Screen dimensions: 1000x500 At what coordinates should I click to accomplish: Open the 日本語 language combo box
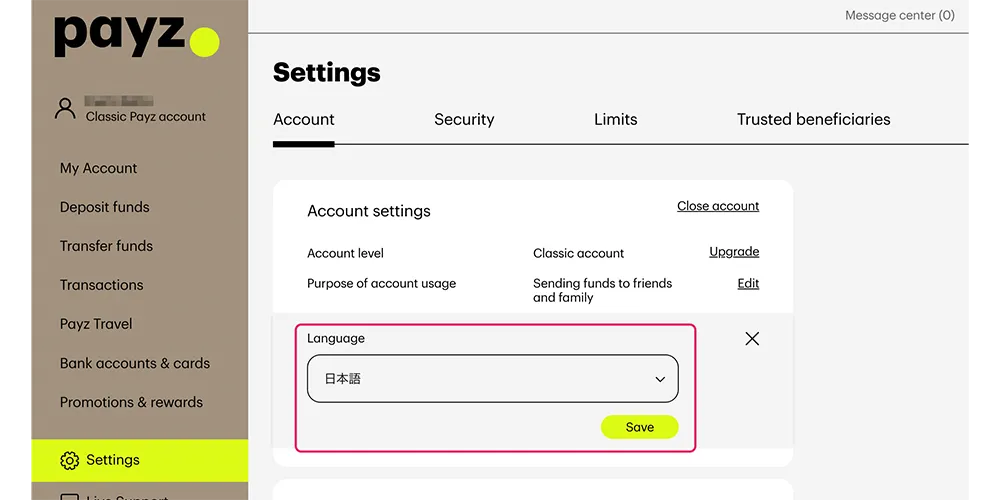[x=492, y=380]
